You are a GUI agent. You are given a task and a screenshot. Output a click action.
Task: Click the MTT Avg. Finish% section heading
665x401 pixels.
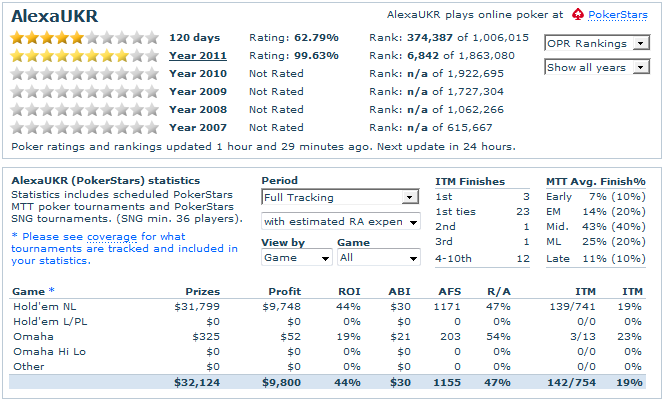tap(596, 181)
